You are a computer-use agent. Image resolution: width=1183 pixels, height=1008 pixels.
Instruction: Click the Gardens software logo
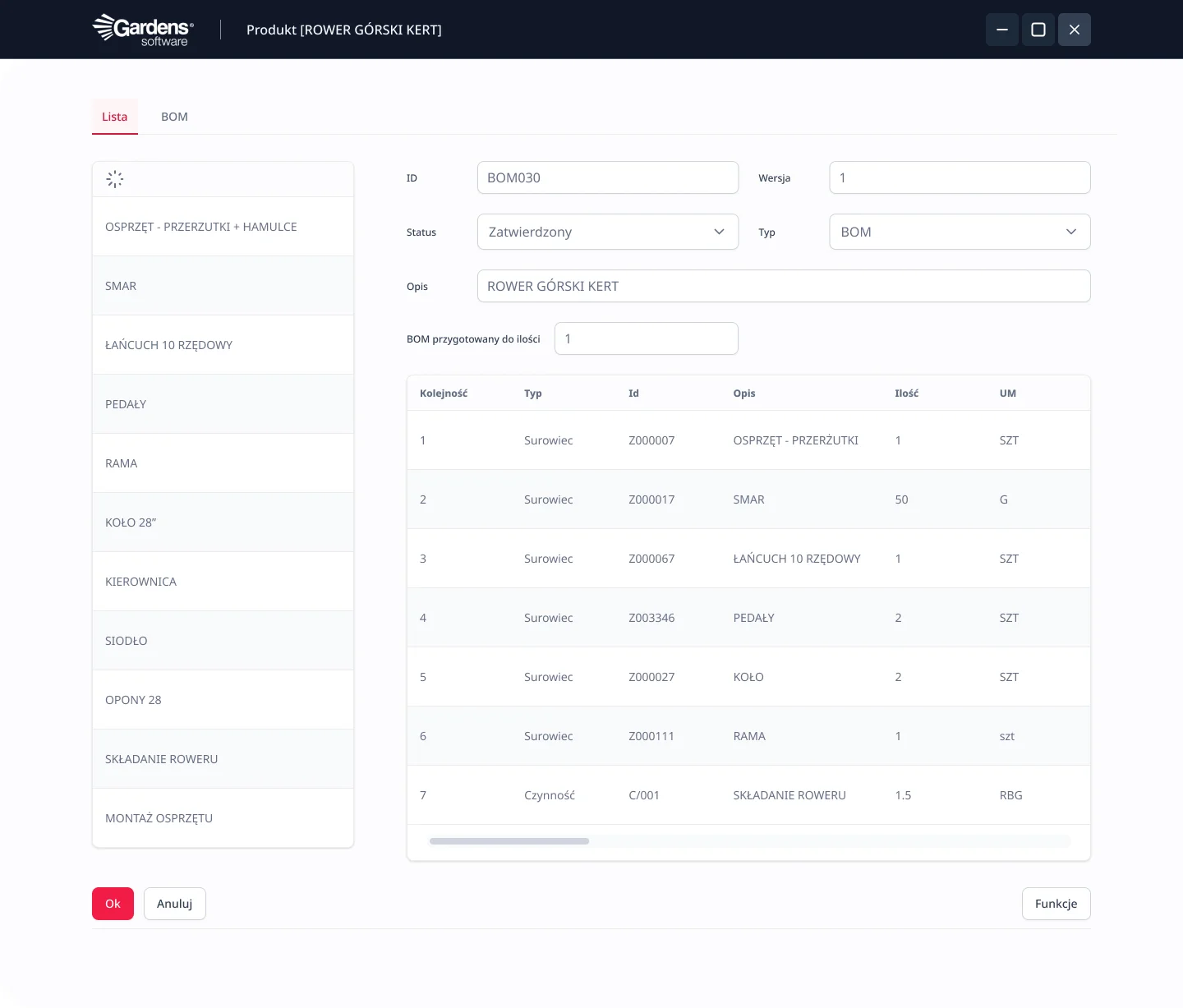[x=143, y=30]
